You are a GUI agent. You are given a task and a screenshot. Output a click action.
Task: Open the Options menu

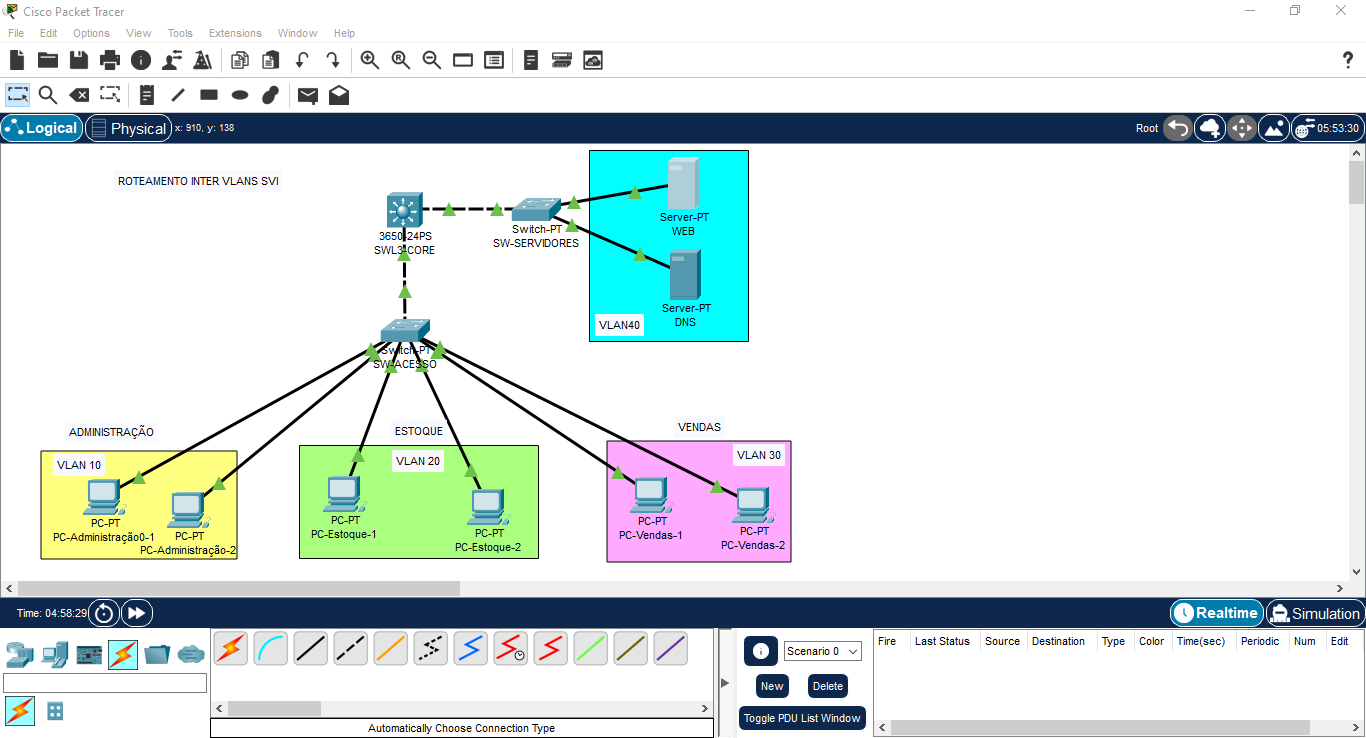click(91, 33)
